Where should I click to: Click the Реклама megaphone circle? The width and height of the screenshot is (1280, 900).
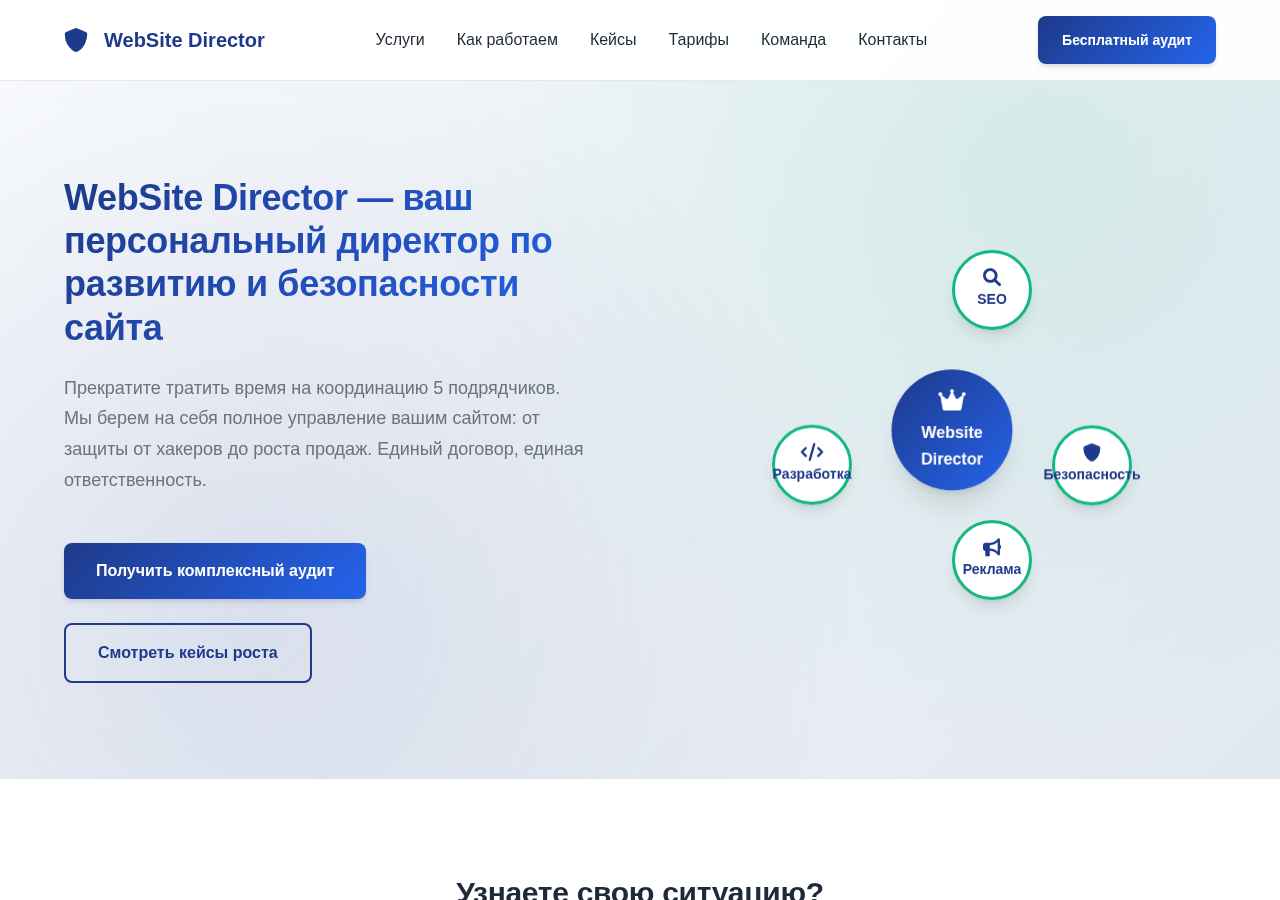click(x=992, y=560)
